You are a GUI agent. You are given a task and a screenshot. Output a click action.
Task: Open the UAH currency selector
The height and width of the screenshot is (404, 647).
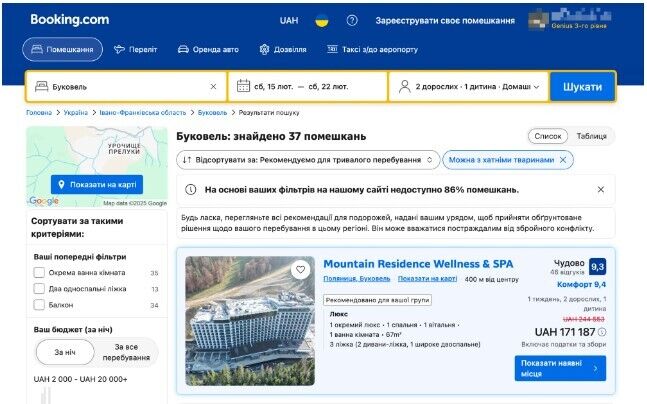coord(289,20)
